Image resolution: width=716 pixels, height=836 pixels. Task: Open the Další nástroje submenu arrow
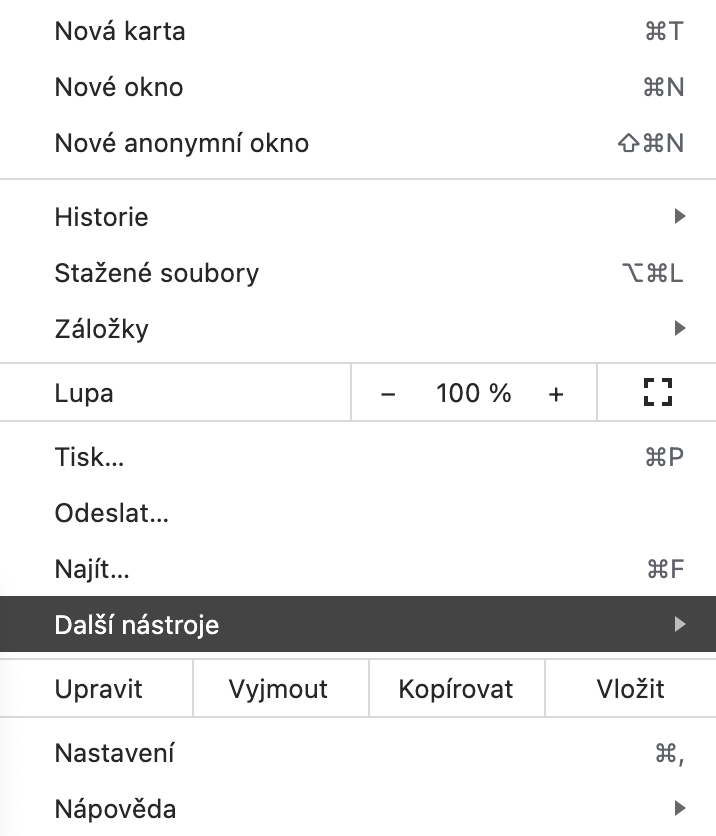(x=680, y=625)
